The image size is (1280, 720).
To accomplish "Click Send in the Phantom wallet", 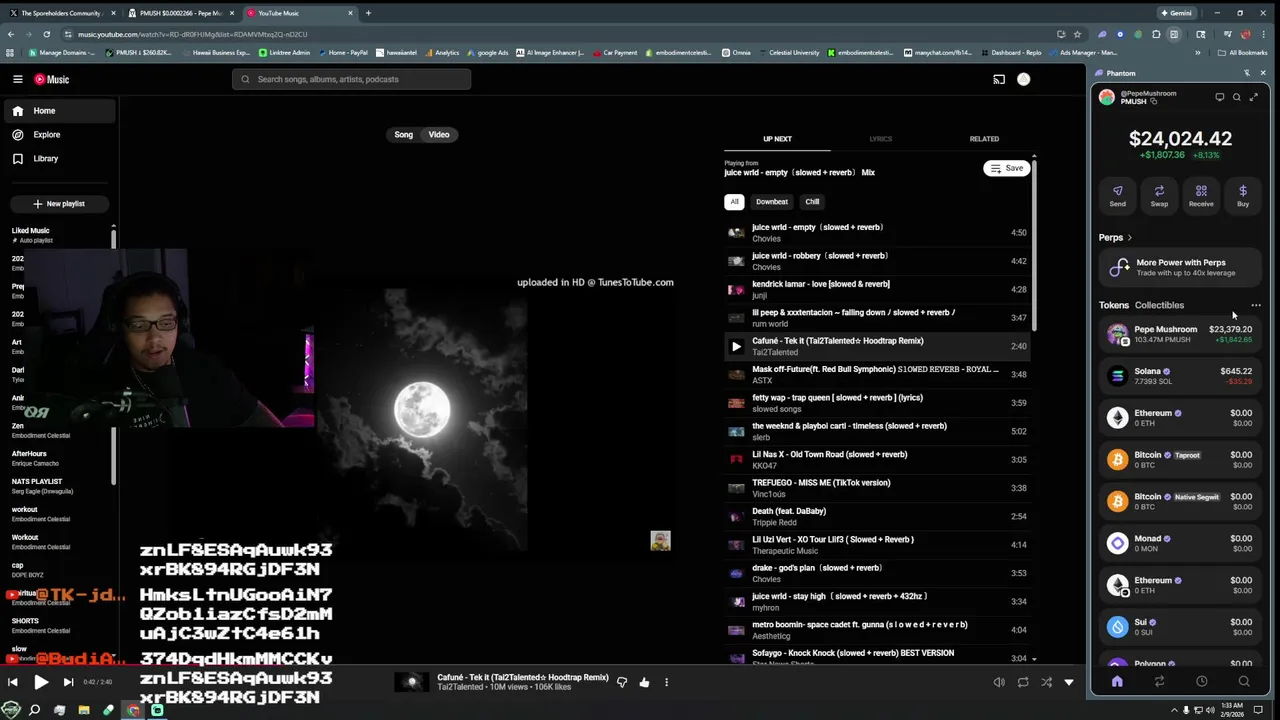I will coord(1117,196).
